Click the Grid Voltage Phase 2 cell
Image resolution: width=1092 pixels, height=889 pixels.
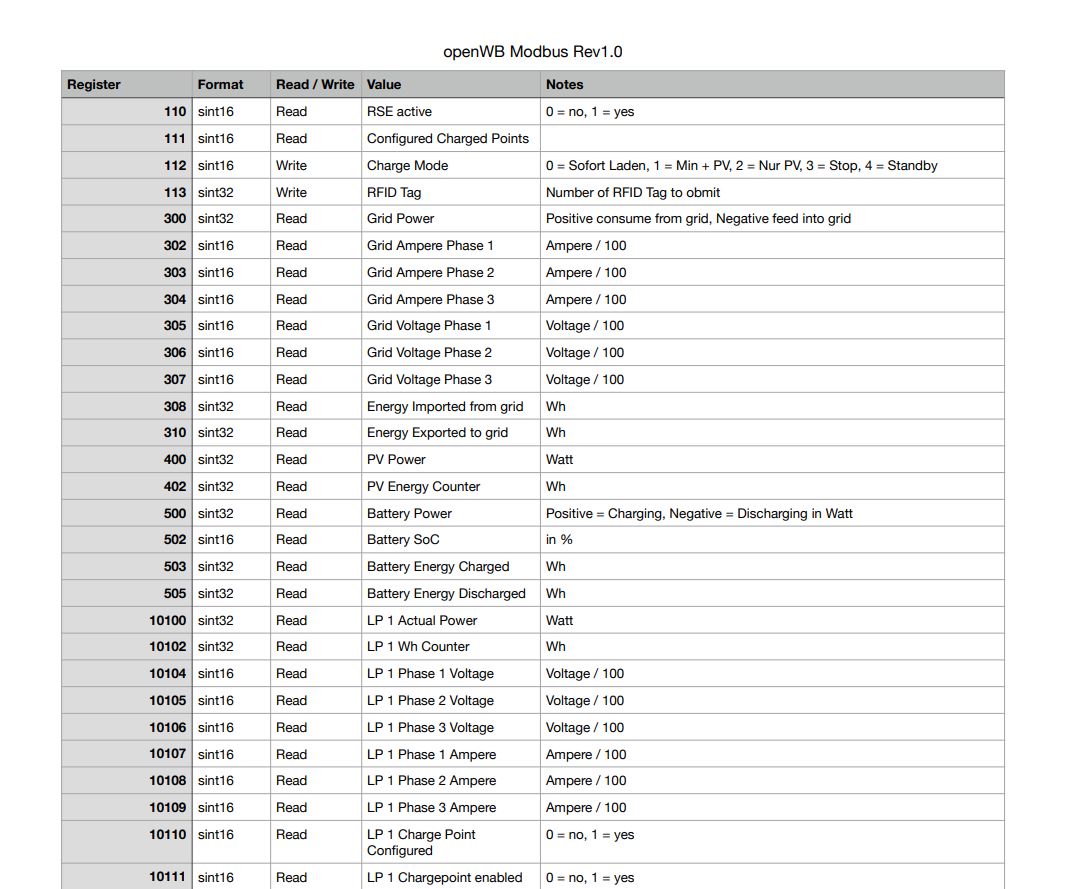(x=451, y=352)
